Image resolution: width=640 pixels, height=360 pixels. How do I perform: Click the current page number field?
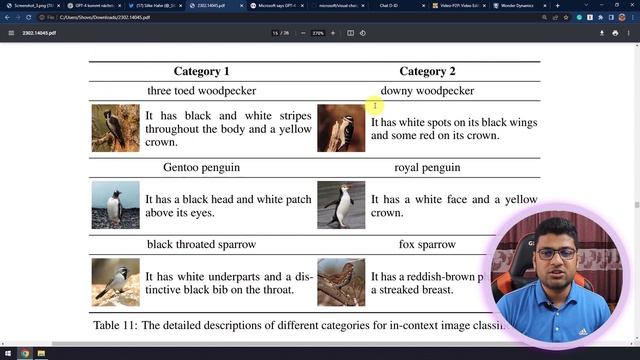point(275,33)
